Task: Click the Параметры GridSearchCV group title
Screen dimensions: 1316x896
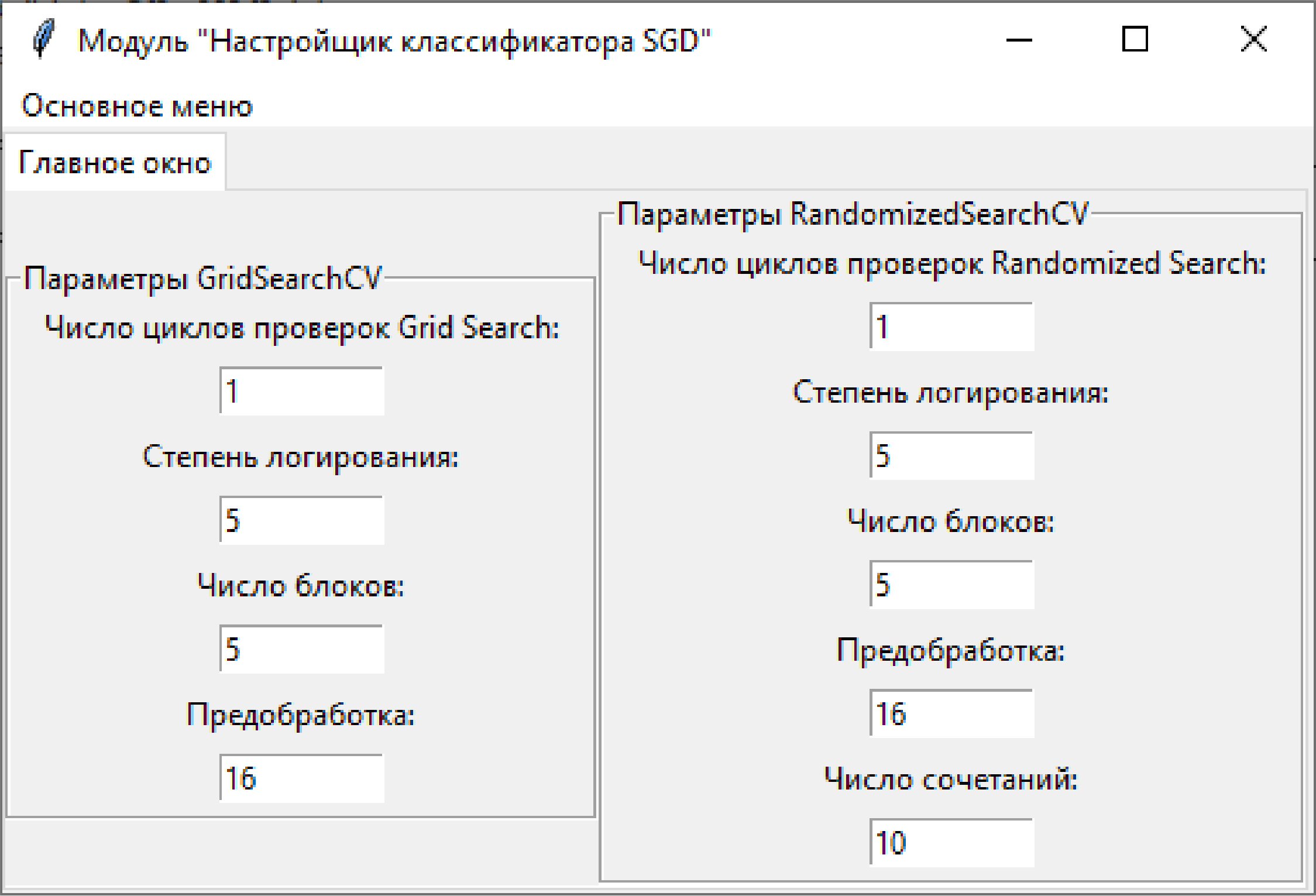Action: (202, 278)
